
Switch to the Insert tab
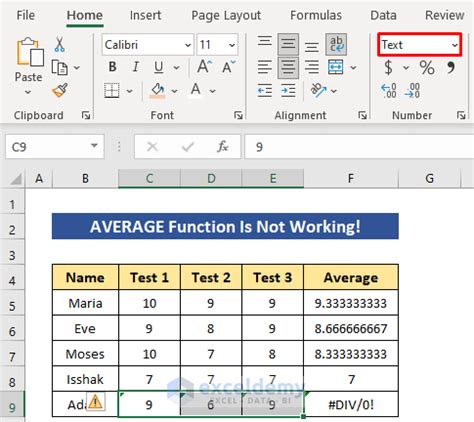[x=145, y=15]
